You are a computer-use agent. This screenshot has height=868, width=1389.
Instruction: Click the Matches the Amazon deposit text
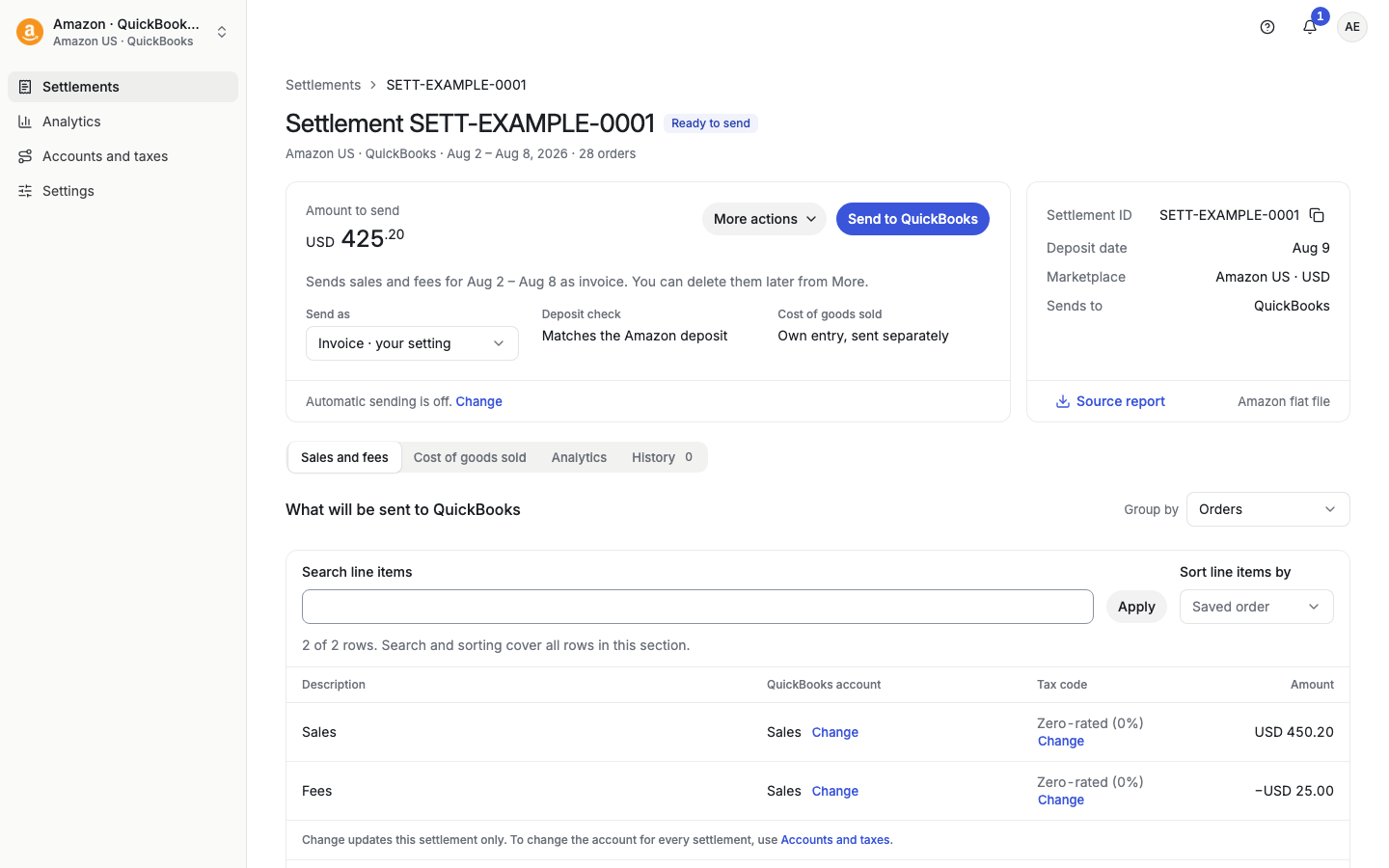tap(635, 336)
